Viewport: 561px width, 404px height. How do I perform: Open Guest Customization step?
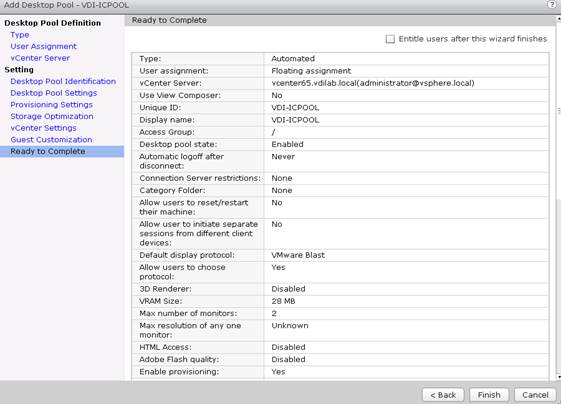[x=51, y=140]
